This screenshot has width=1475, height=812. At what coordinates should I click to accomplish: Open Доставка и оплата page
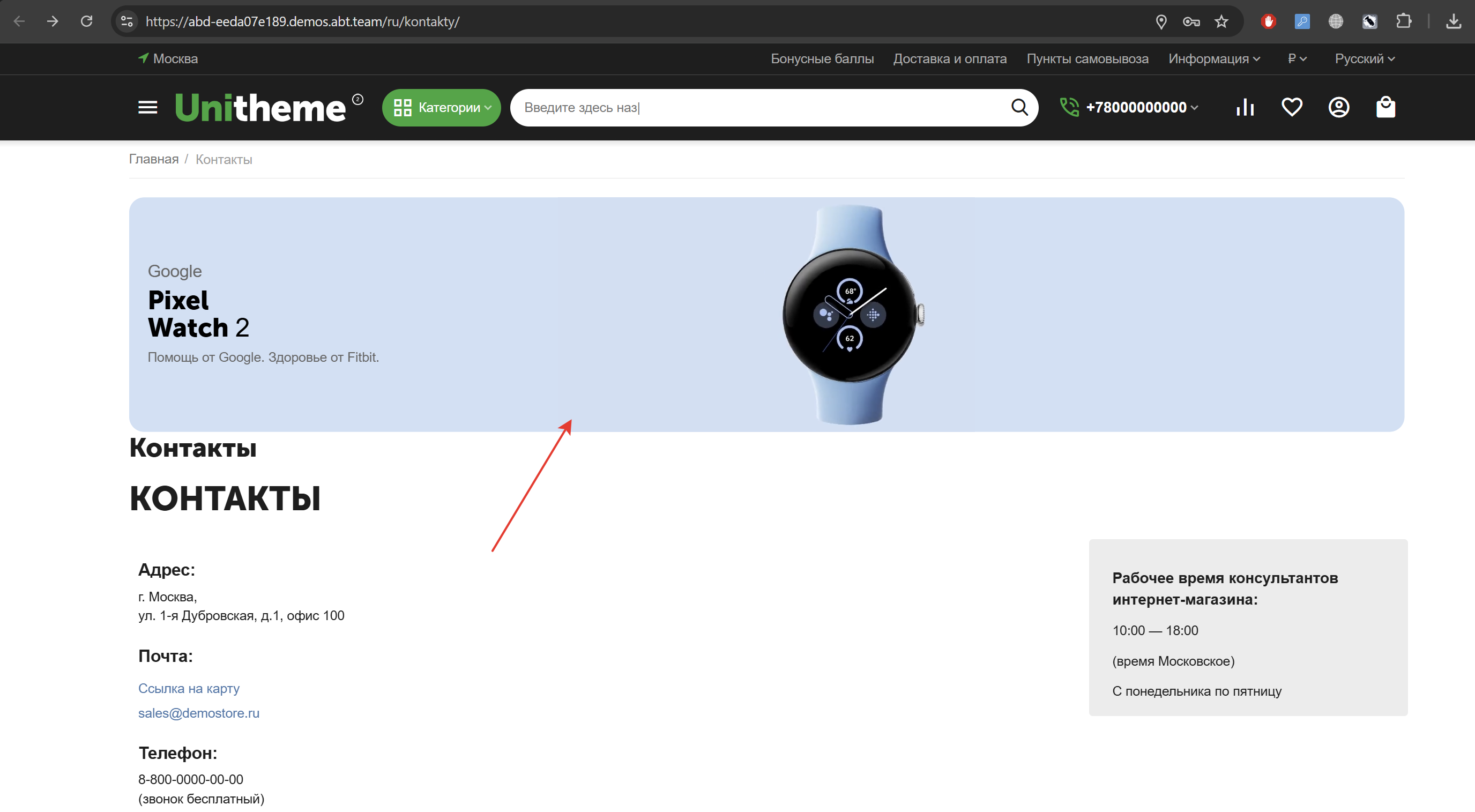(x=949, y=58)
